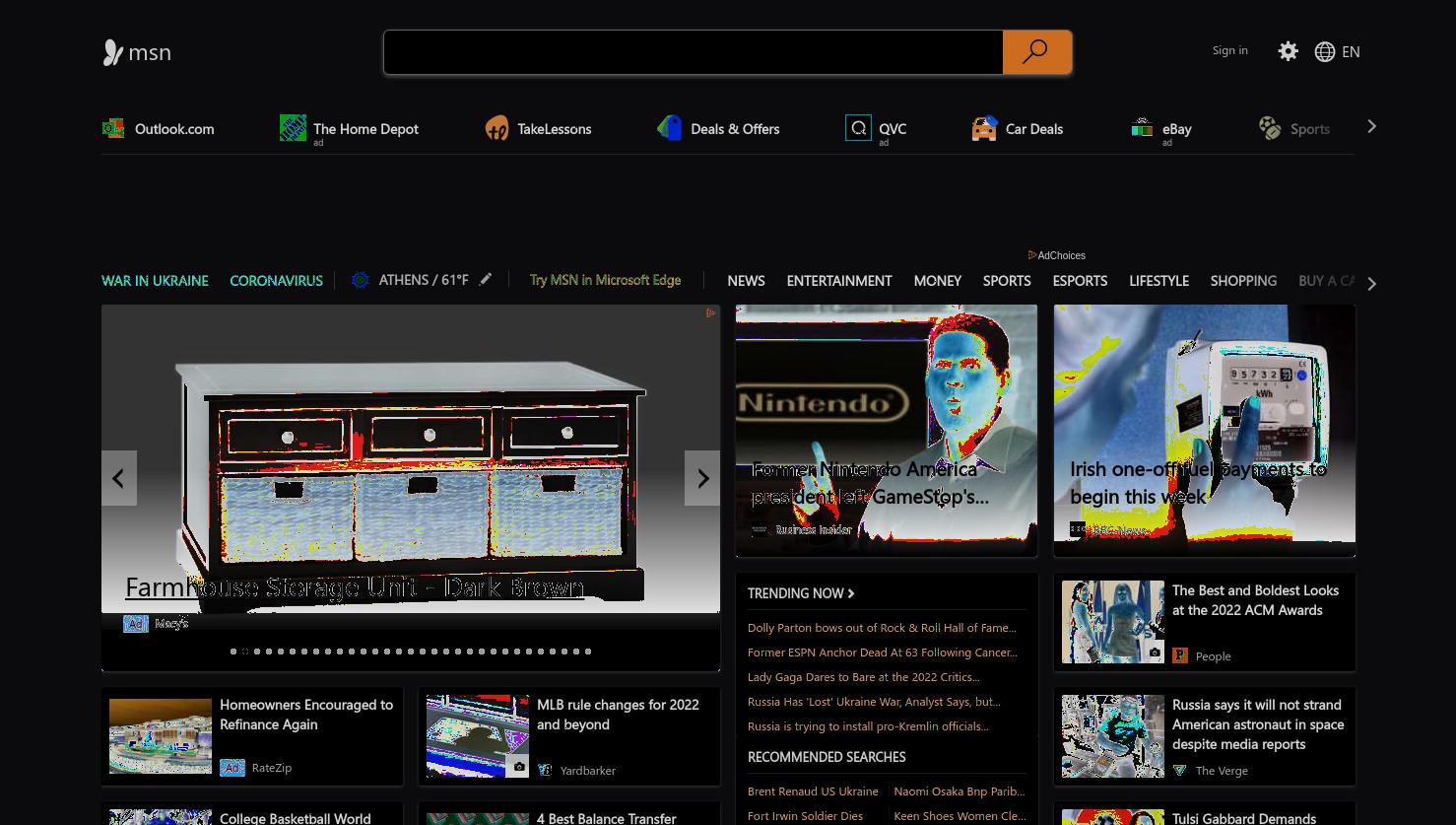
Task: Click the People source icon
Action: click(x=1180, y=655)
